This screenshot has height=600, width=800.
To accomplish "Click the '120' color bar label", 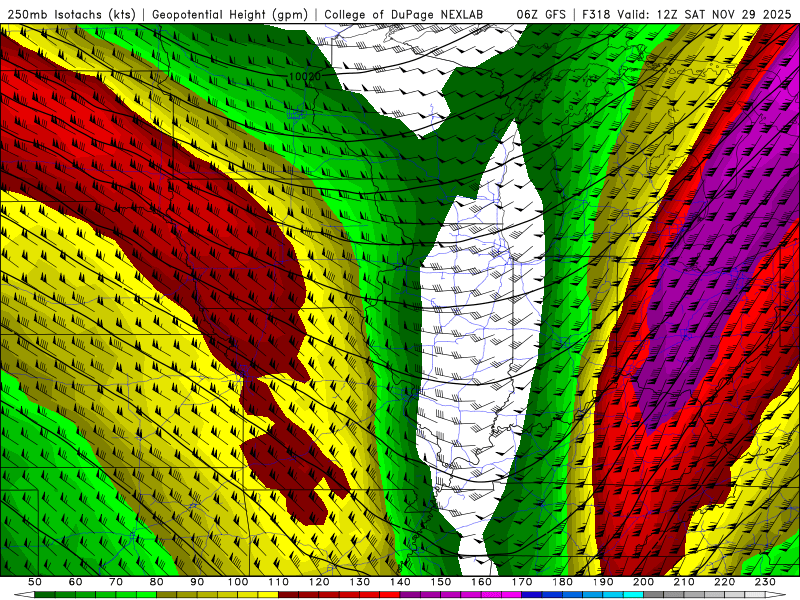I will coord(319,582).
